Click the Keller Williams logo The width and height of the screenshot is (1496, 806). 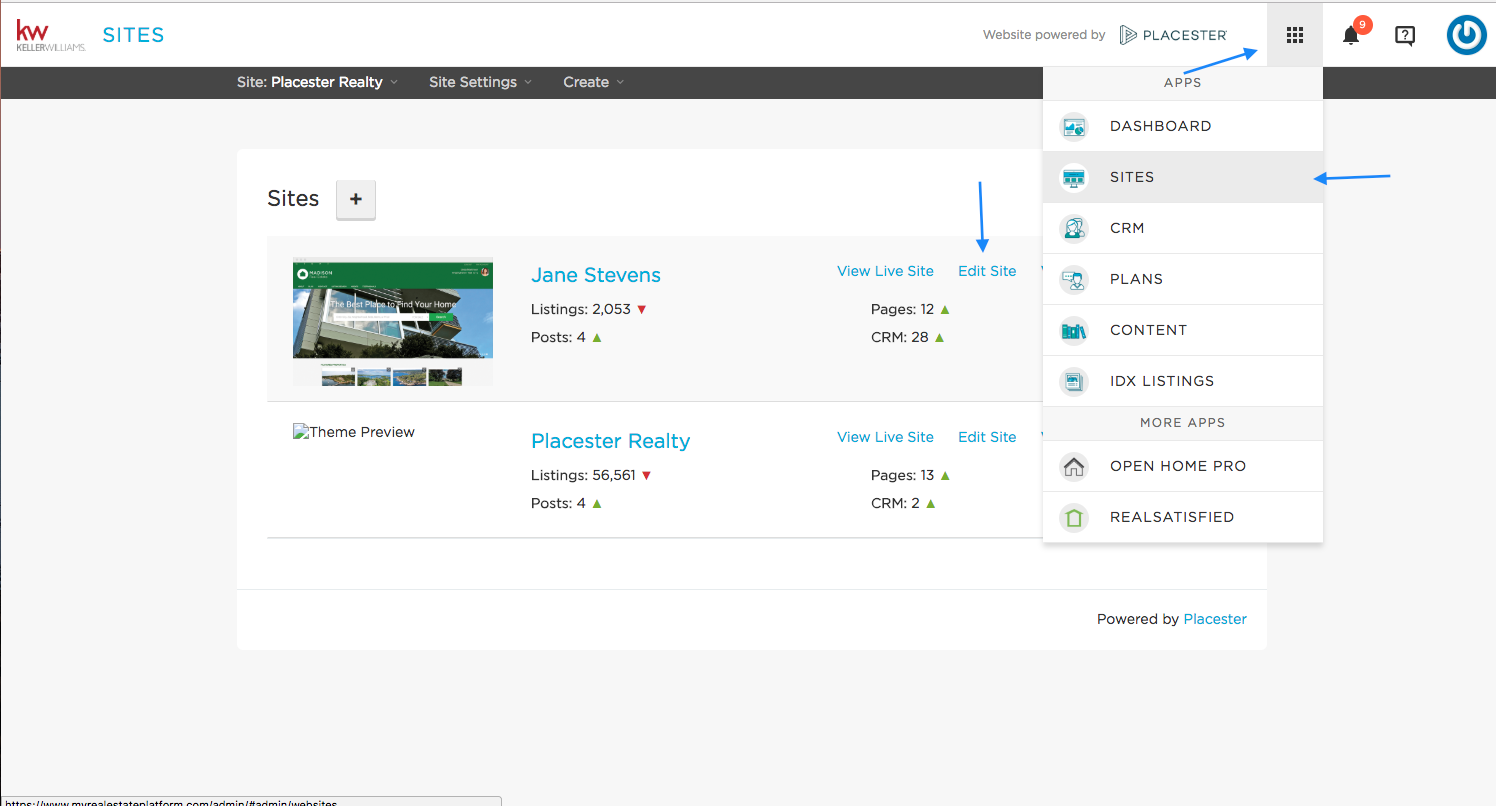point(50,35)
